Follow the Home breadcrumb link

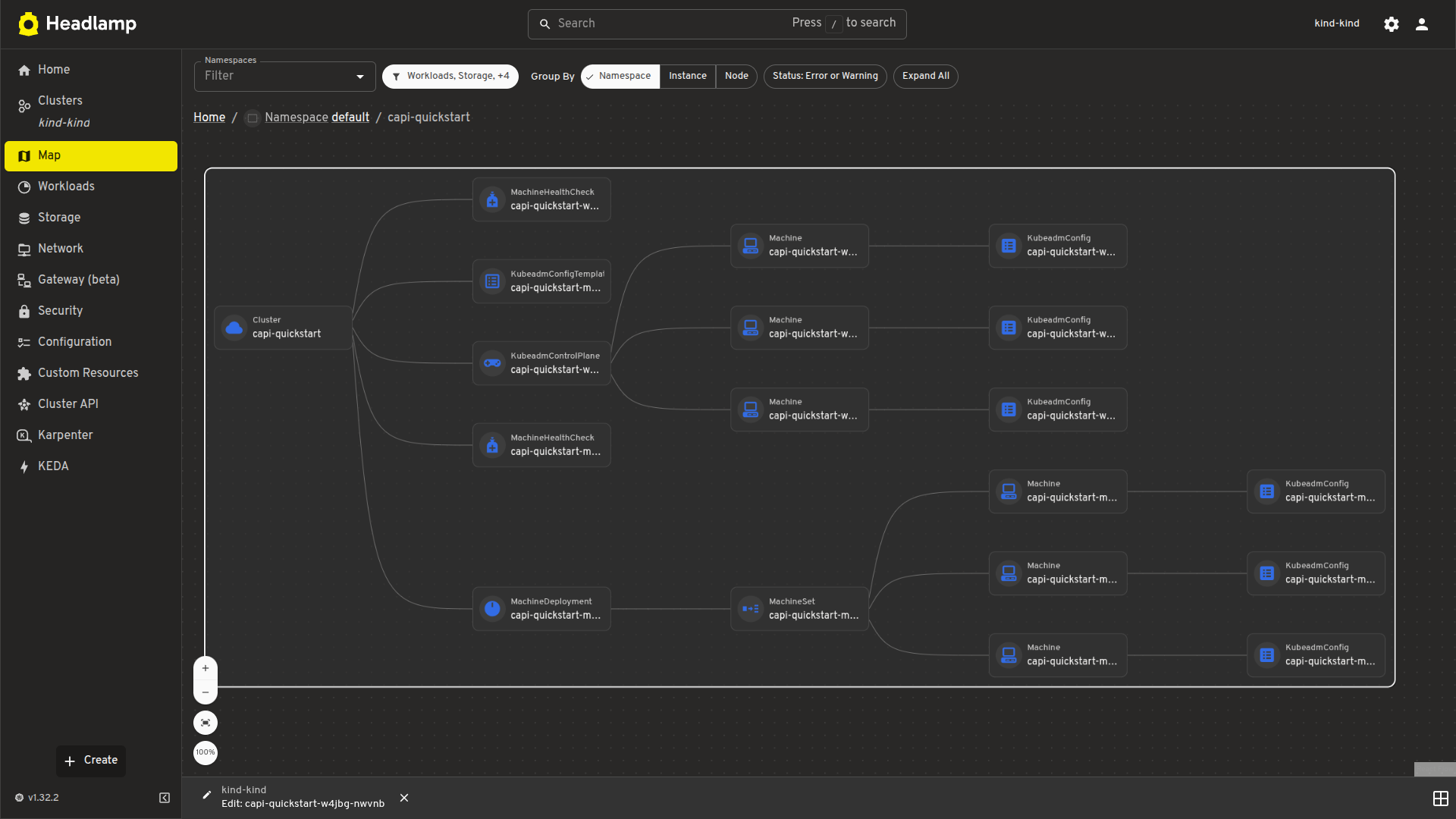(209, 118)
